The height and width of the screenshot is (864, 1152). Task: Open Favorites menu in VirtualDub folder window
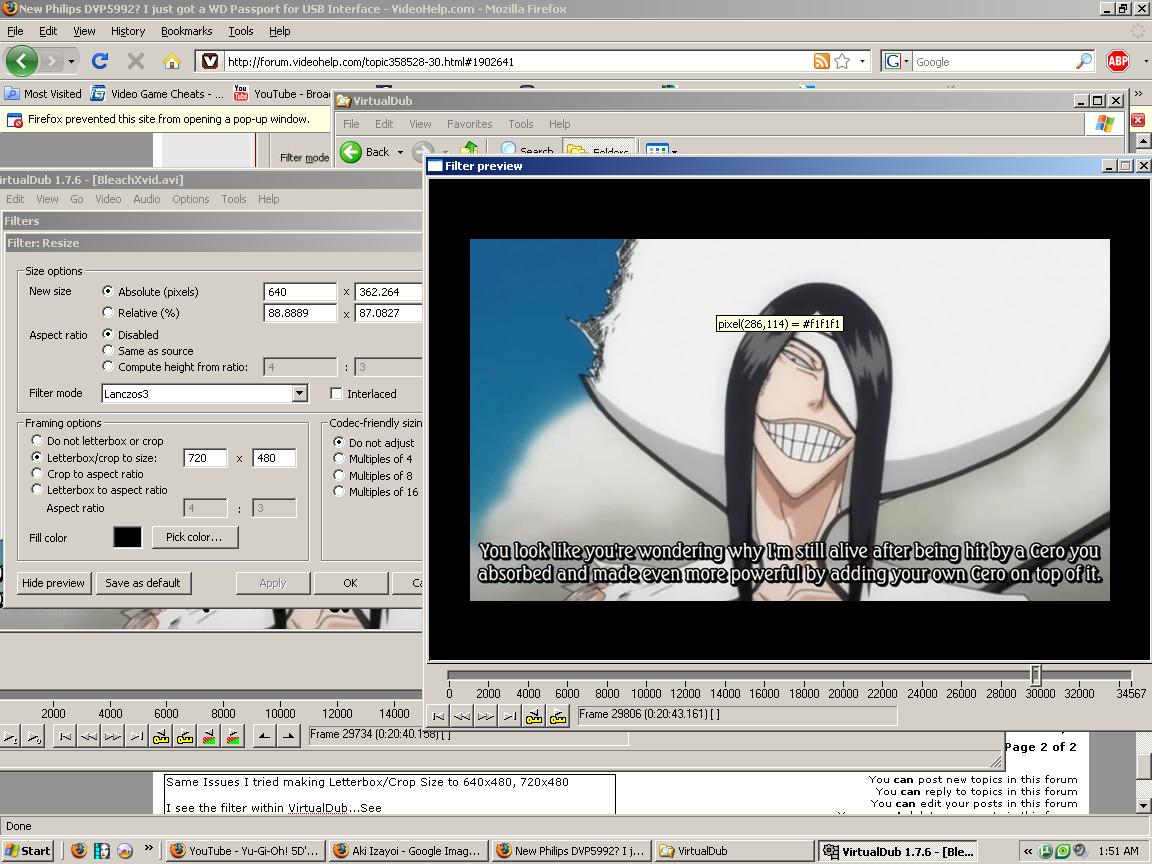click(x=469, y=124)
